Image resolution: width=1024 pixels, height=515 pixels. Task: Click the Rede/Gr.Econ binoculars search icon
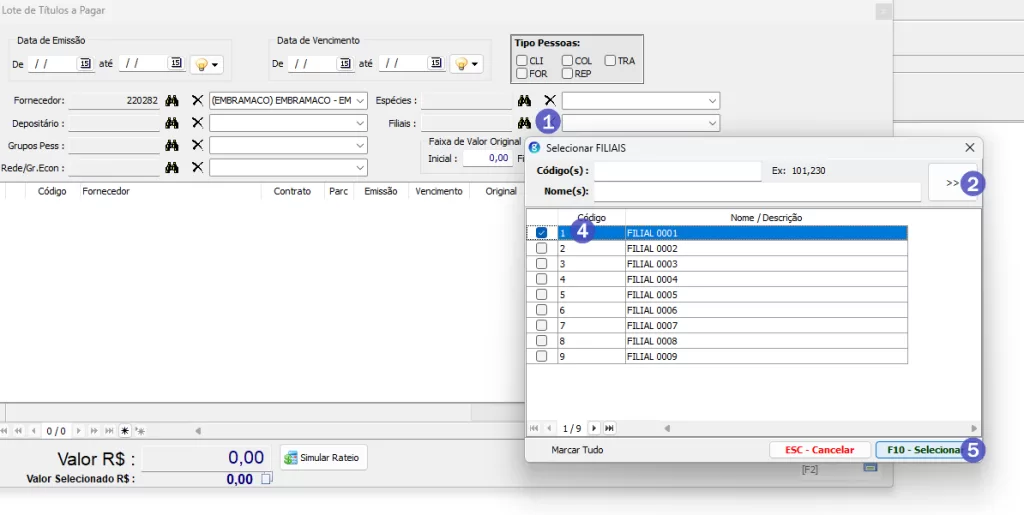(171, 167)
